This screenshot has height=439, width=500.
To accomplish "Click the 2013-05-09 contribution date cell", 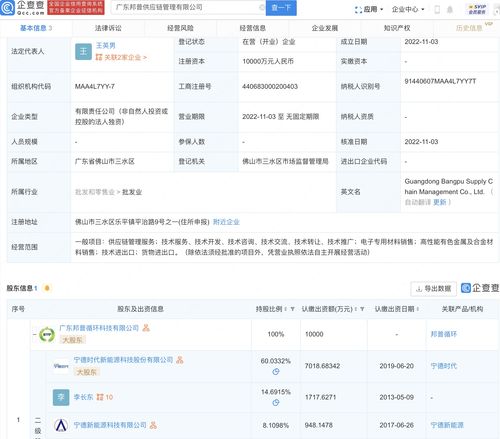I will coord(396,397).
